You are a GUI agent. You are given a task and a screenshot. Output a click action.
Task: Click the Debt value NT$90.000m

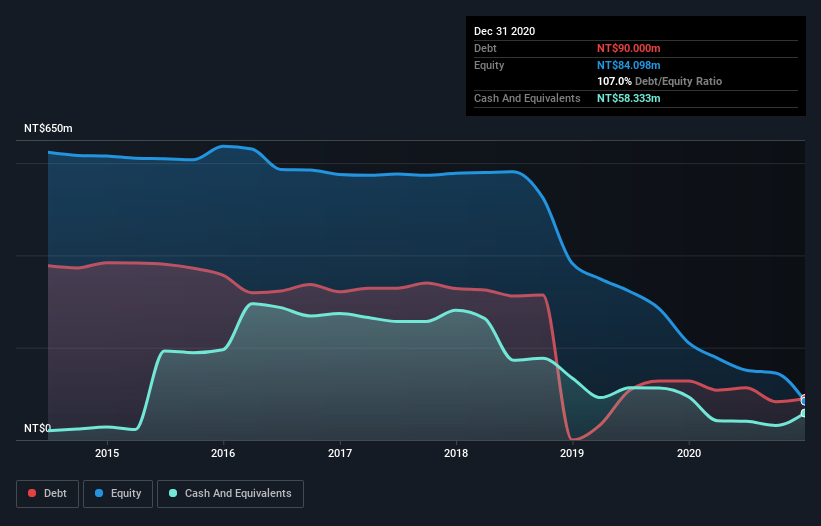[x=628, y=48]
